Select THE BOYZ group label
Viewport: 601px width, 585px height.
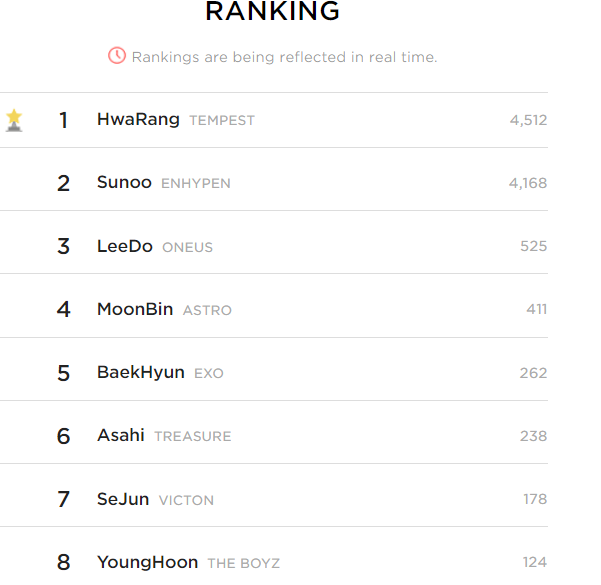(x=244, y=563)
